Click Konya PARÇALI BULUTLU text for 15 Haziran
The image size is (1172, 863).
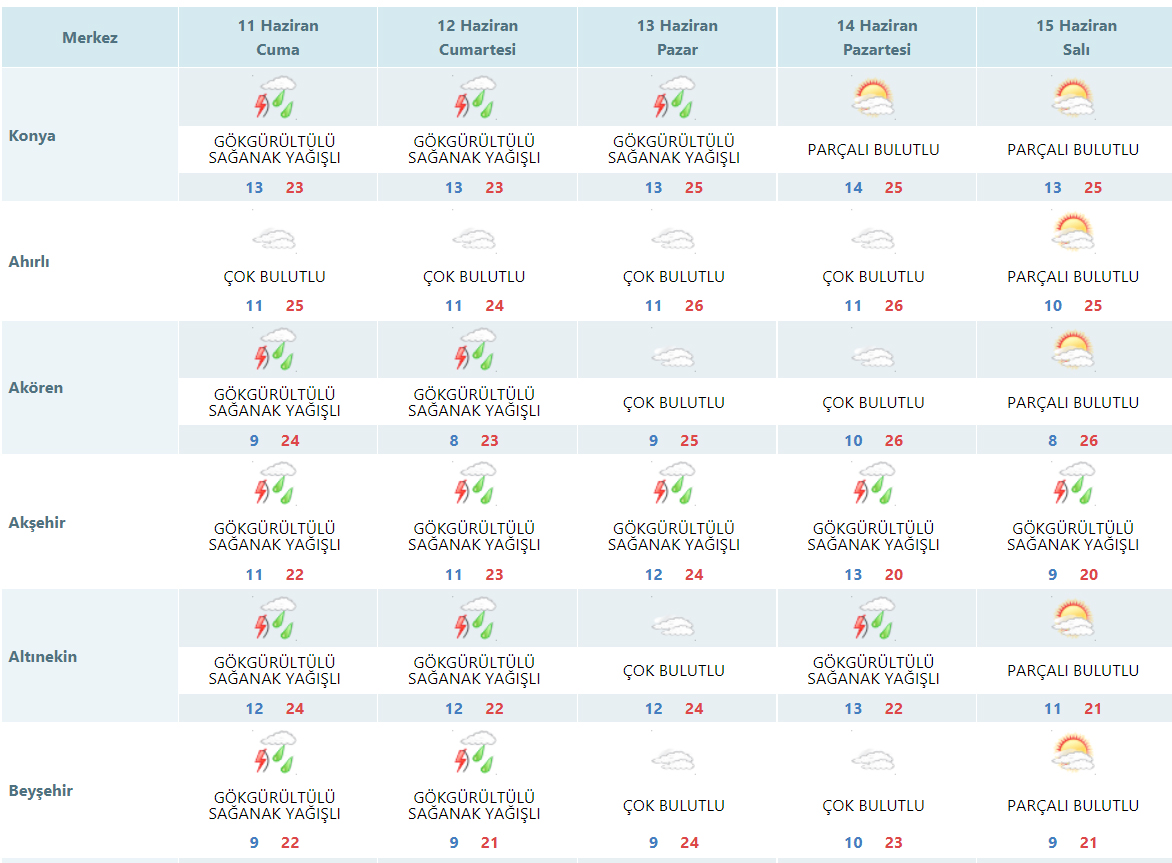[x=1073, y=150]
